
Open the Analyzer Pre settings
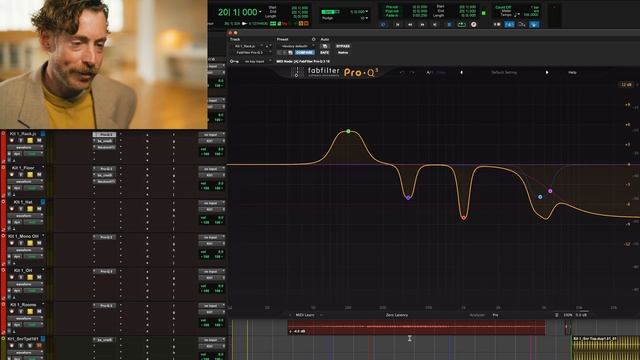click(495, 315)
